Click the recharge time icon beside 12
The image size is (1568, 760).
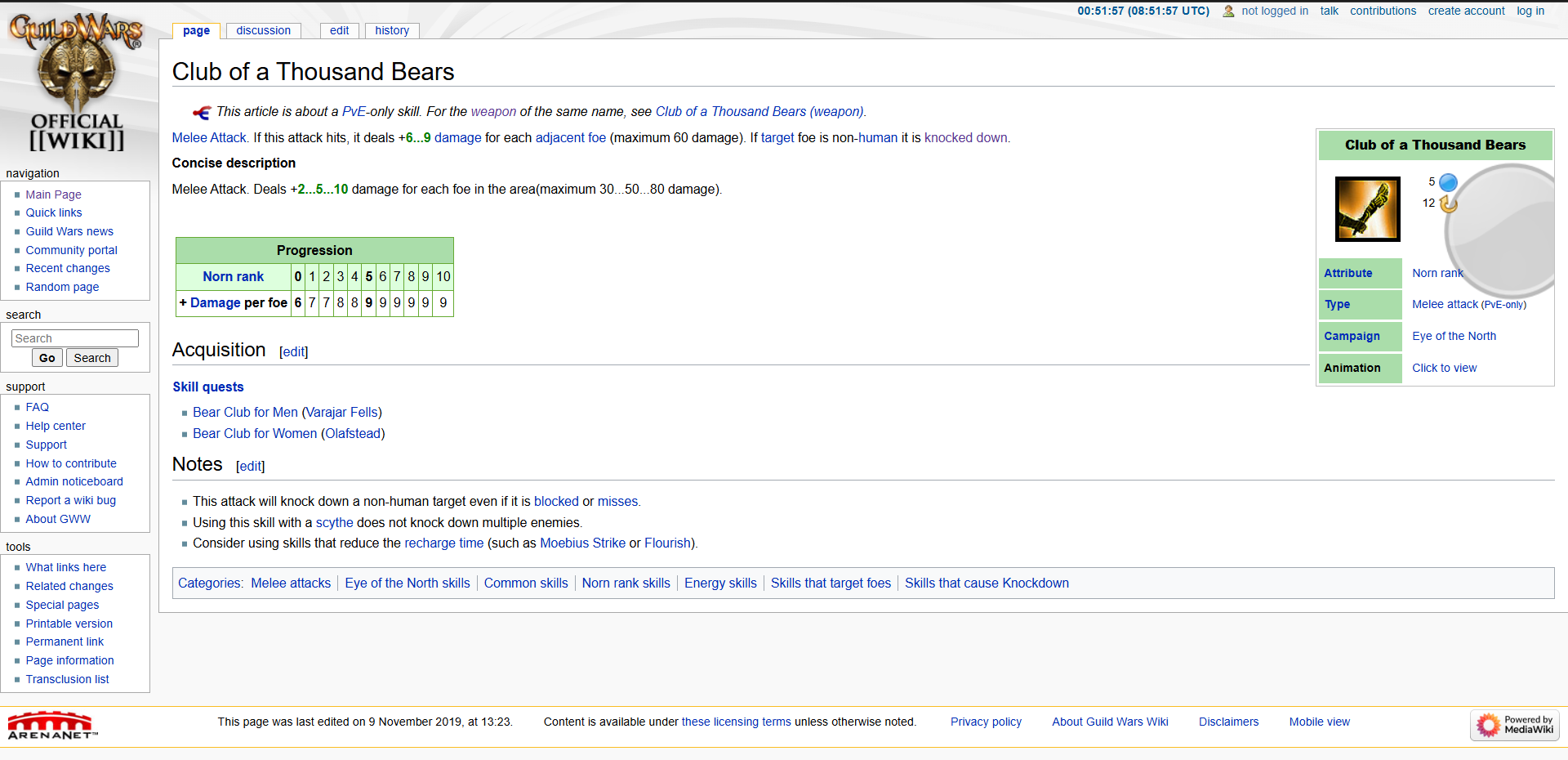pos(1448,203)
